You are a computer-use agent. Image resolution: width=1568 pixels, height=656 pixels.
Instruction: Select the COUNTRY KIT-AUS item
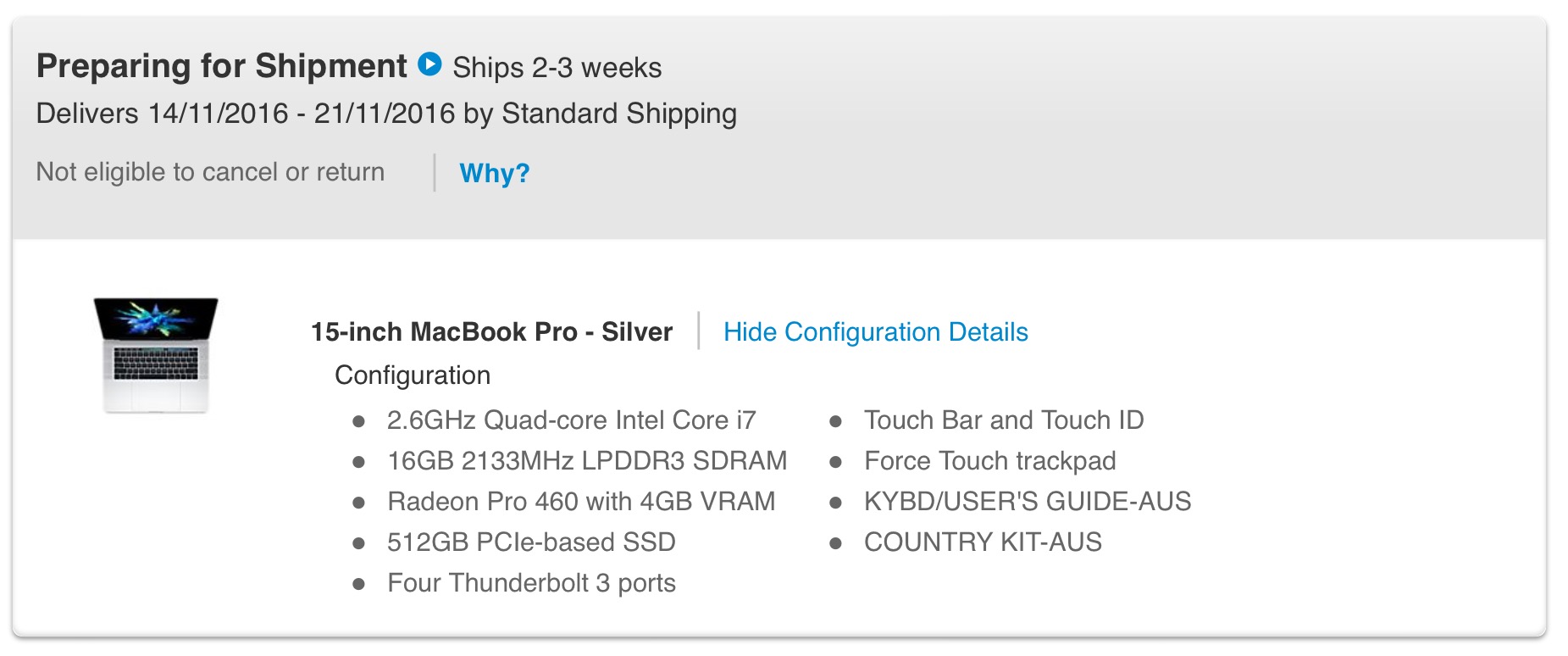pos(983,542)
